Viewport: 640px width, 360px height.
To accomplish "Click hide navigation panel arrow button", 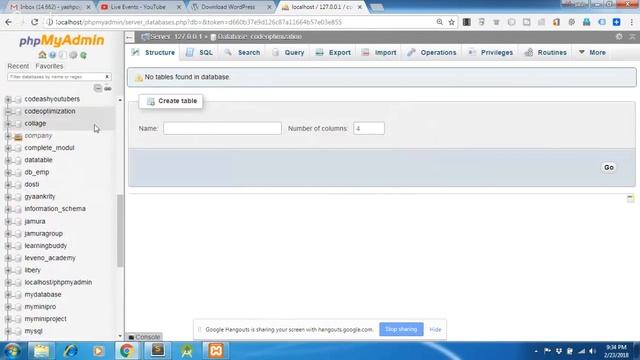I will (x=129, y=37).
